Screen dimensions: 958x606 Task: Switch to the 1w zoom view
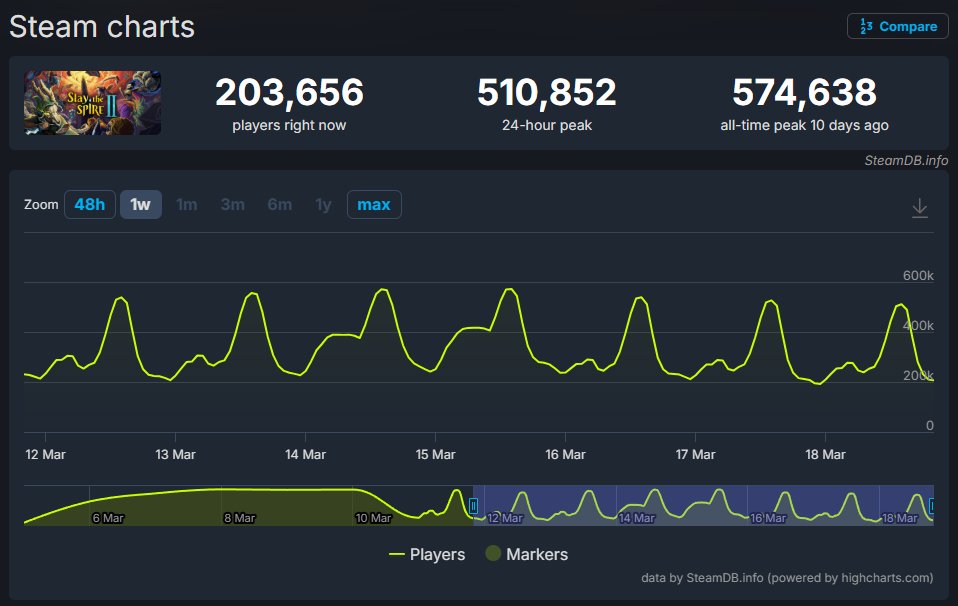[138, 204]
